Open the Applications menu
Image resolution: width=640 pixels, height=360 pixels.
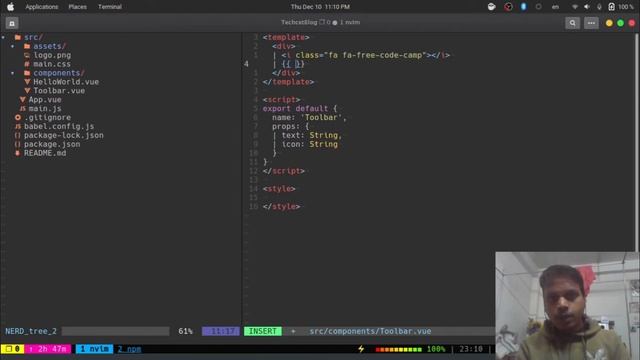click(x=42, y=7)
